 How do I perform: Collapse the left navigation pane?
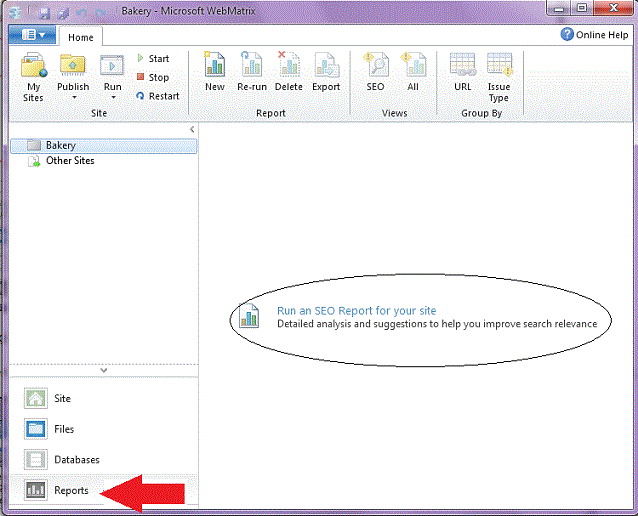tap(192, 129)
